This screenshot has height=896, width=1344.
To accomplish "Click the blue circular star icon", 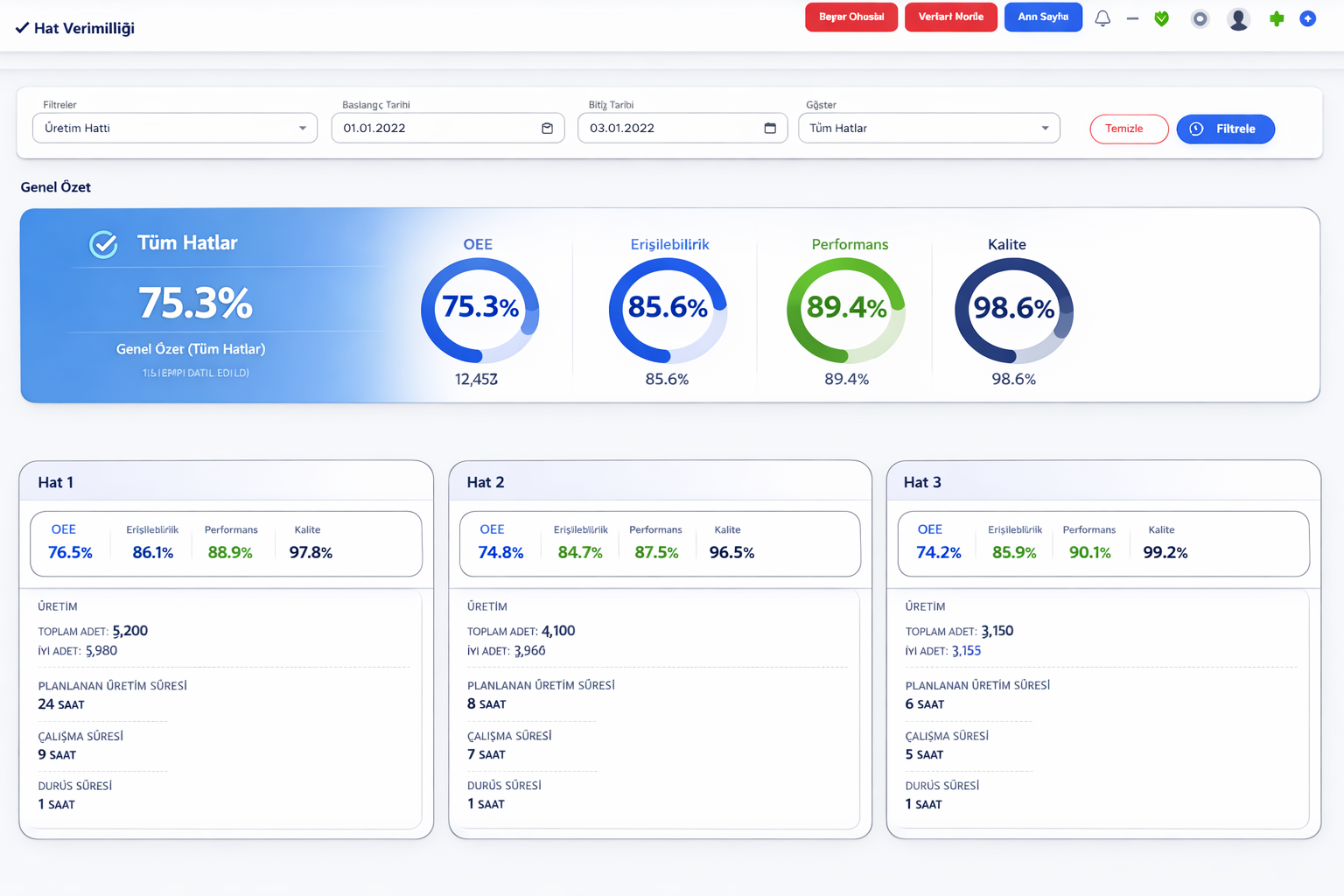I will click(x=1308, y=18).
